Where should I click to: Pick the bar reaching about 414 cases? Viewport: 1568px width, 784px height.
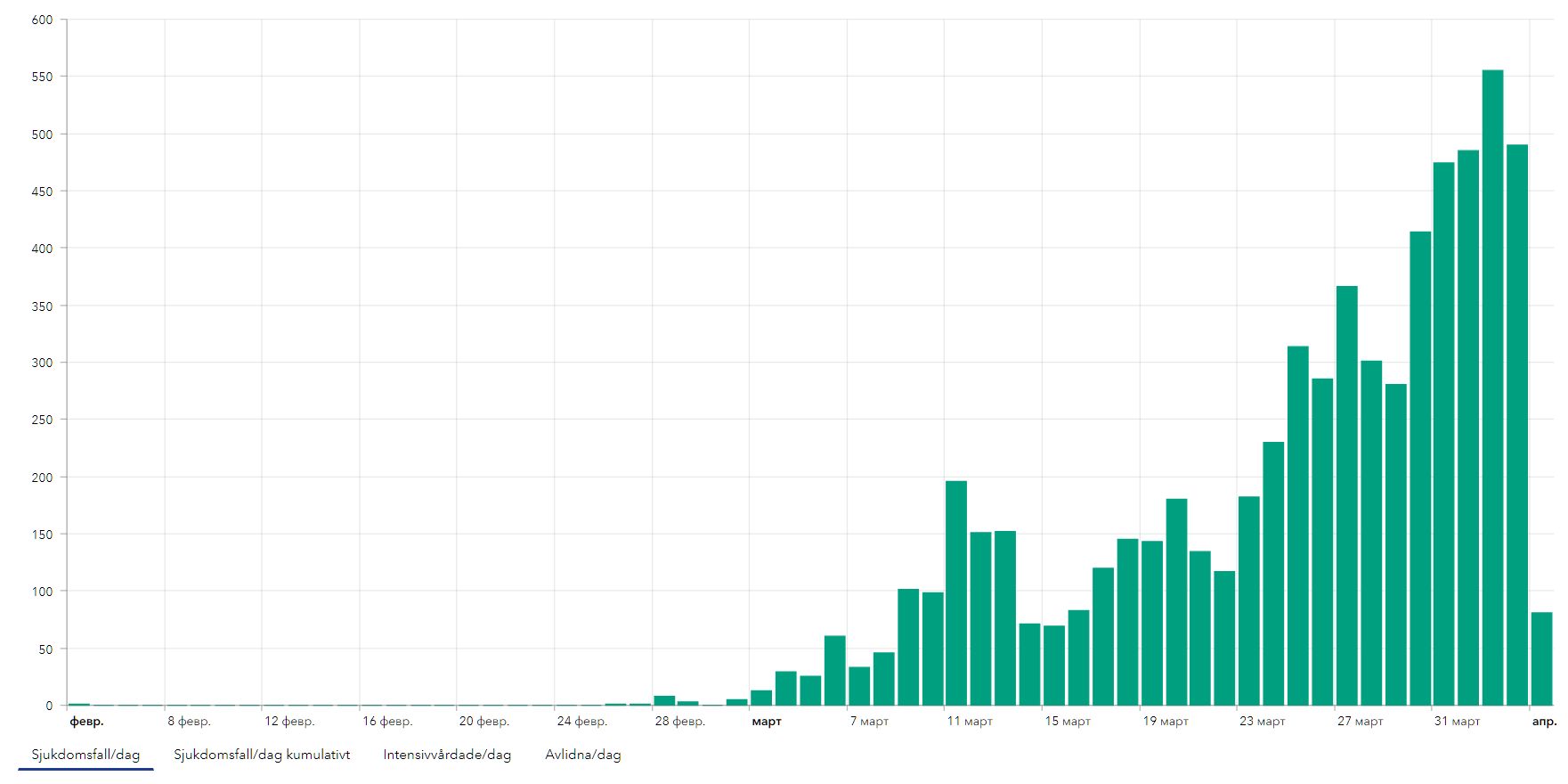(x=1420, y=469)
